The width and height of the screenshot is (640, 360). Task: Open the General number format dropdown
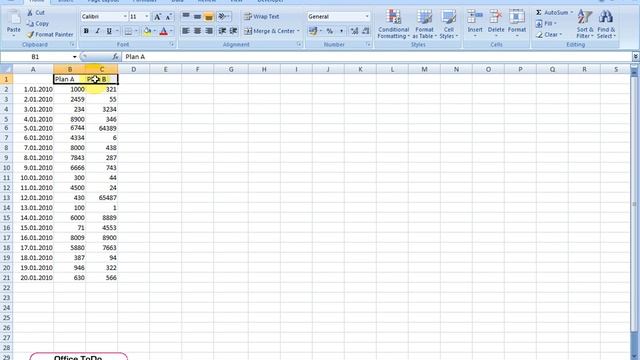click(367, 17)
